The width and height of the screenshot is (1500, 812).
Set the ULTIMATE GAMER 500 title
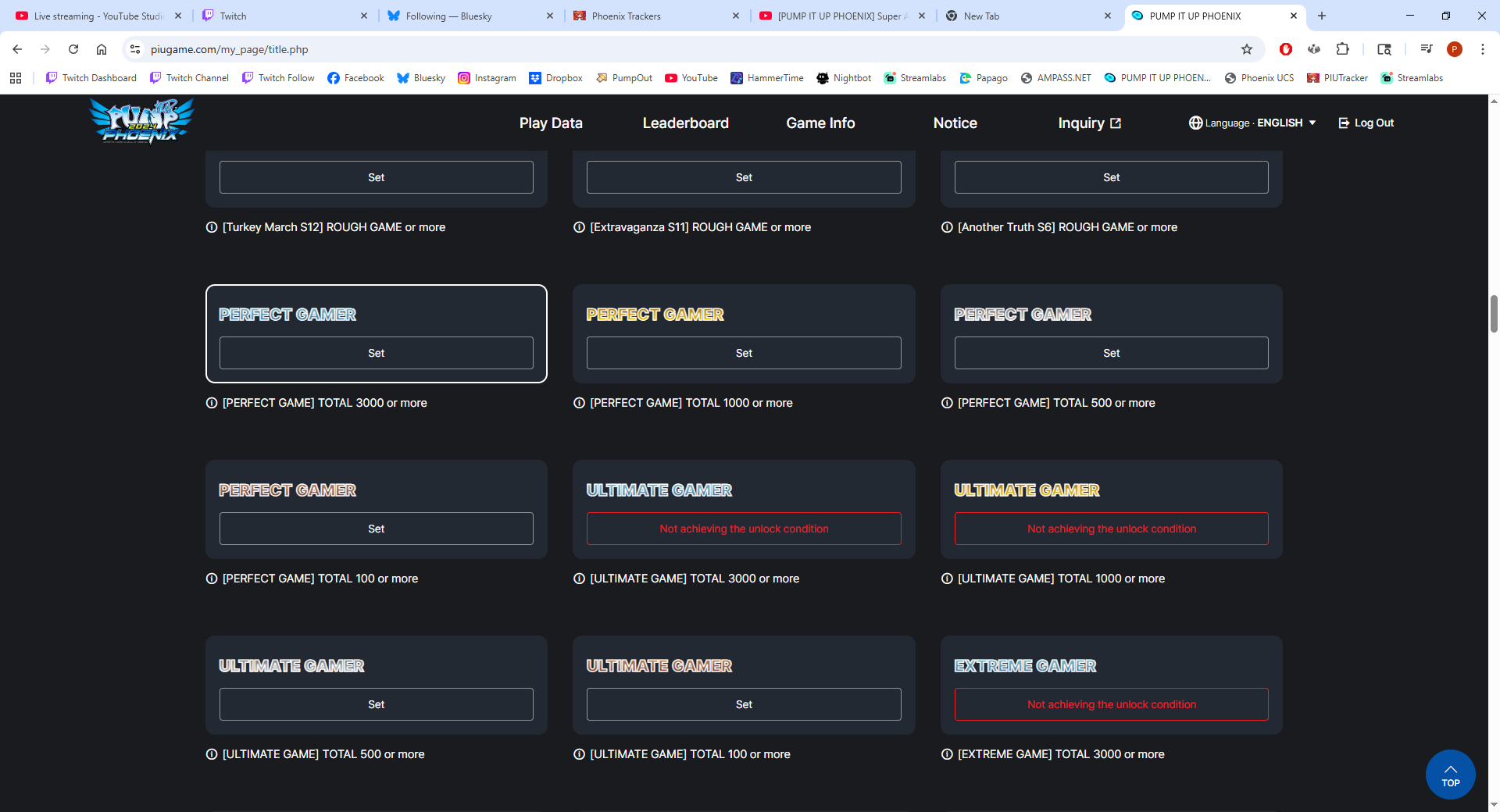376,704
